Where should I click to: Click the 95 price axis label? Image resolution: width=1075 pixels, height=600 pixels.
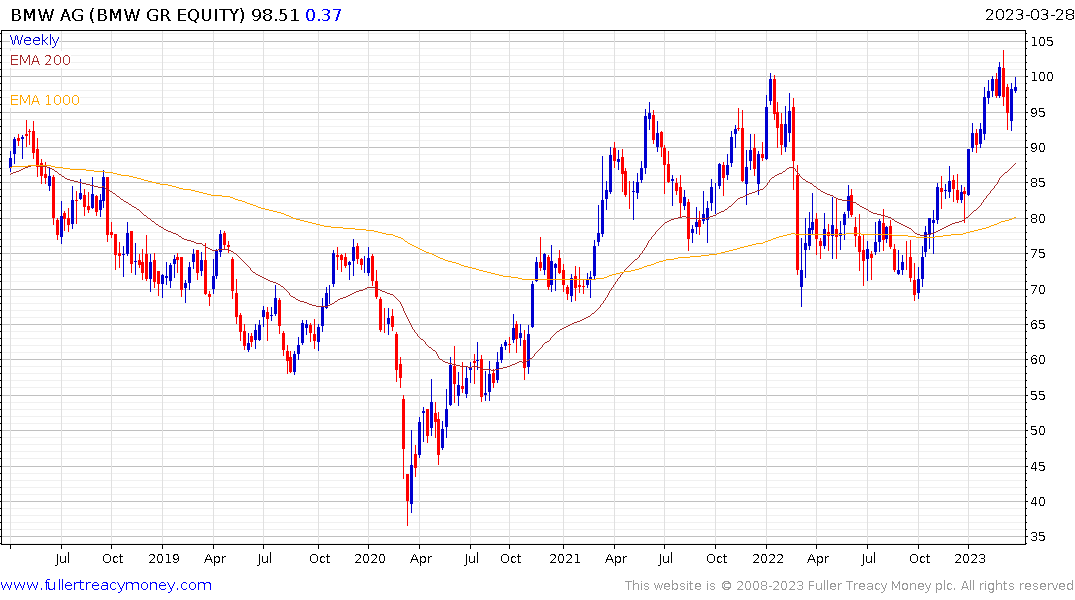pyautogui.click(x=1038, y=112)
